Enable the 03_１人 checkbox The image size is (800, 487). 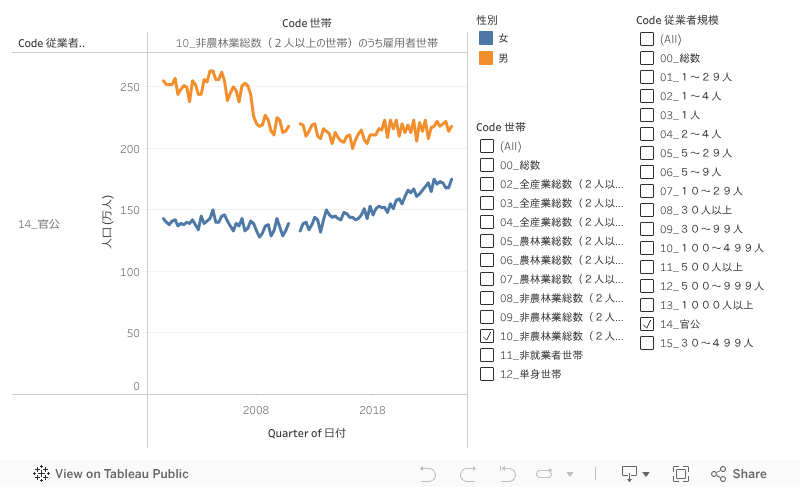point(647,115)
